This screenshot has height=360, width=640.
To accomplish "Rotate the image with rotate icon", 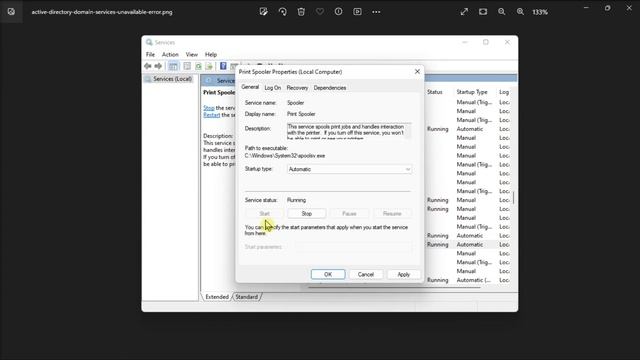I will 282,12.
